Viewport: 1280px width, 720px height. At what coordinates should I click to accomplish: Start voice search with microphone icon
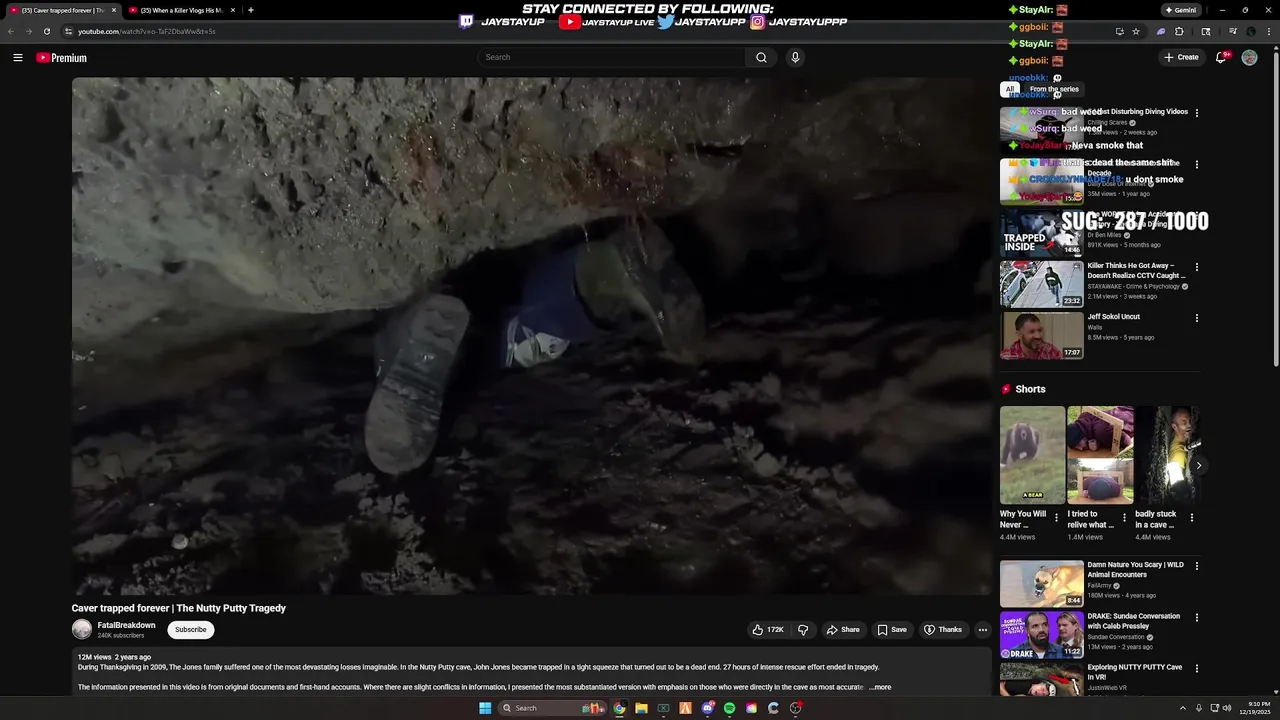[x=795, y=58]
